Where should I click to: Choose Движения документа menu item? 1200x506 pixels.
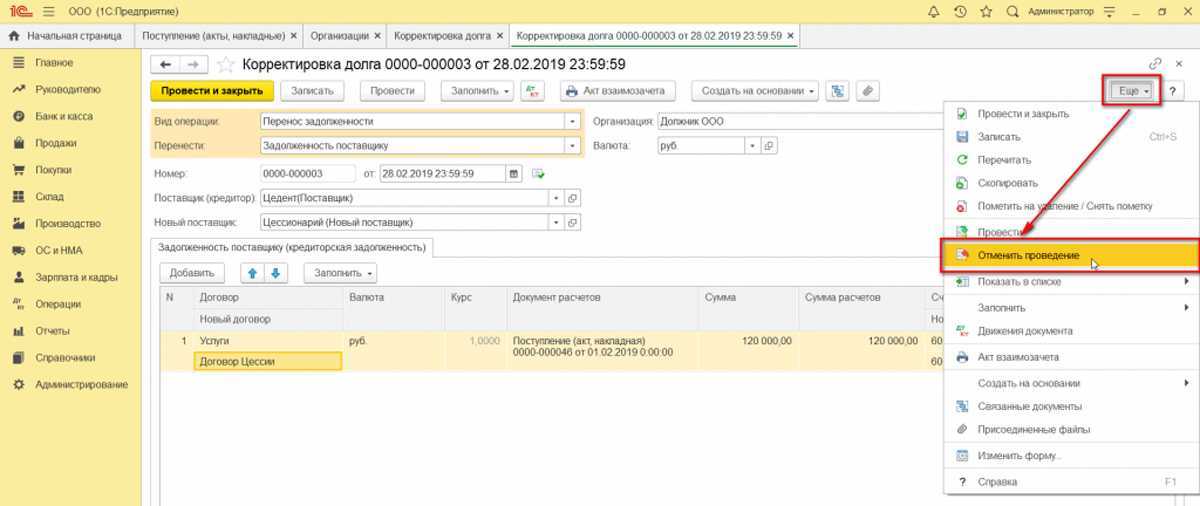click(x=1070, y=331)
